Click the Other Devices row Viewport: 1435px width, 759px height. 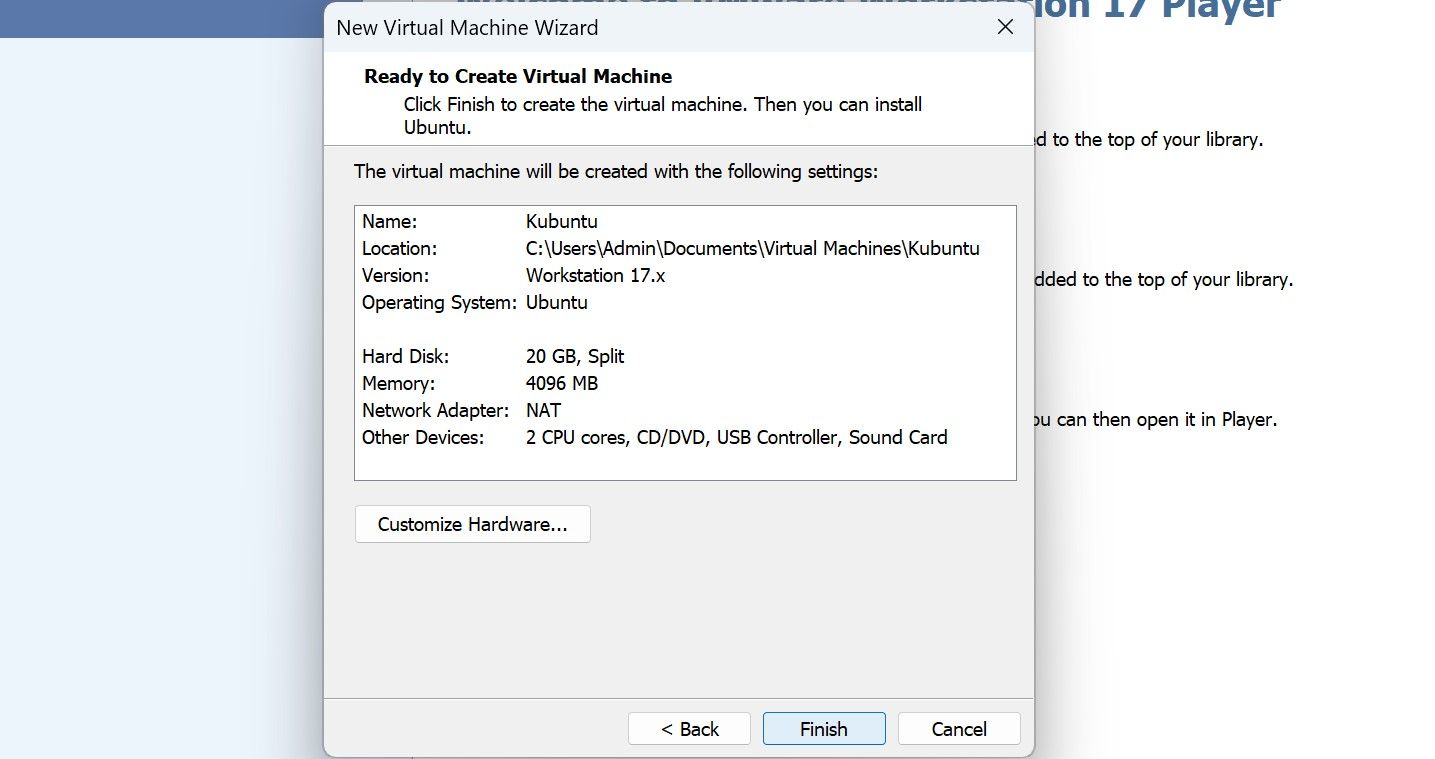[x=736, y=437]
